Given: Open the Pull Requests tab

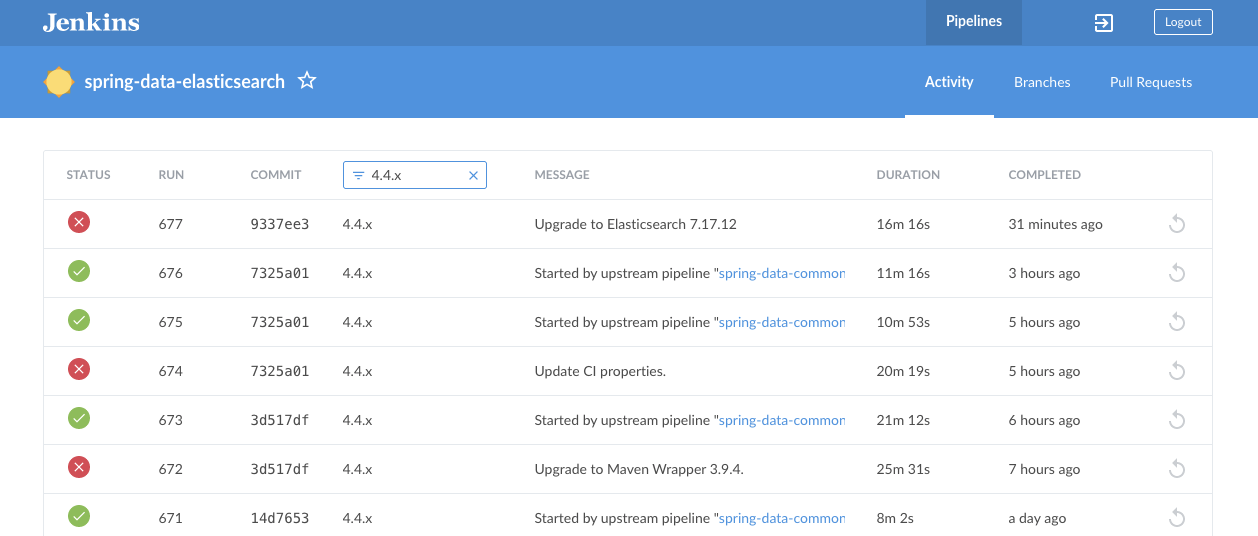Looking at the screenshot, I should [x=1151, y=82].
